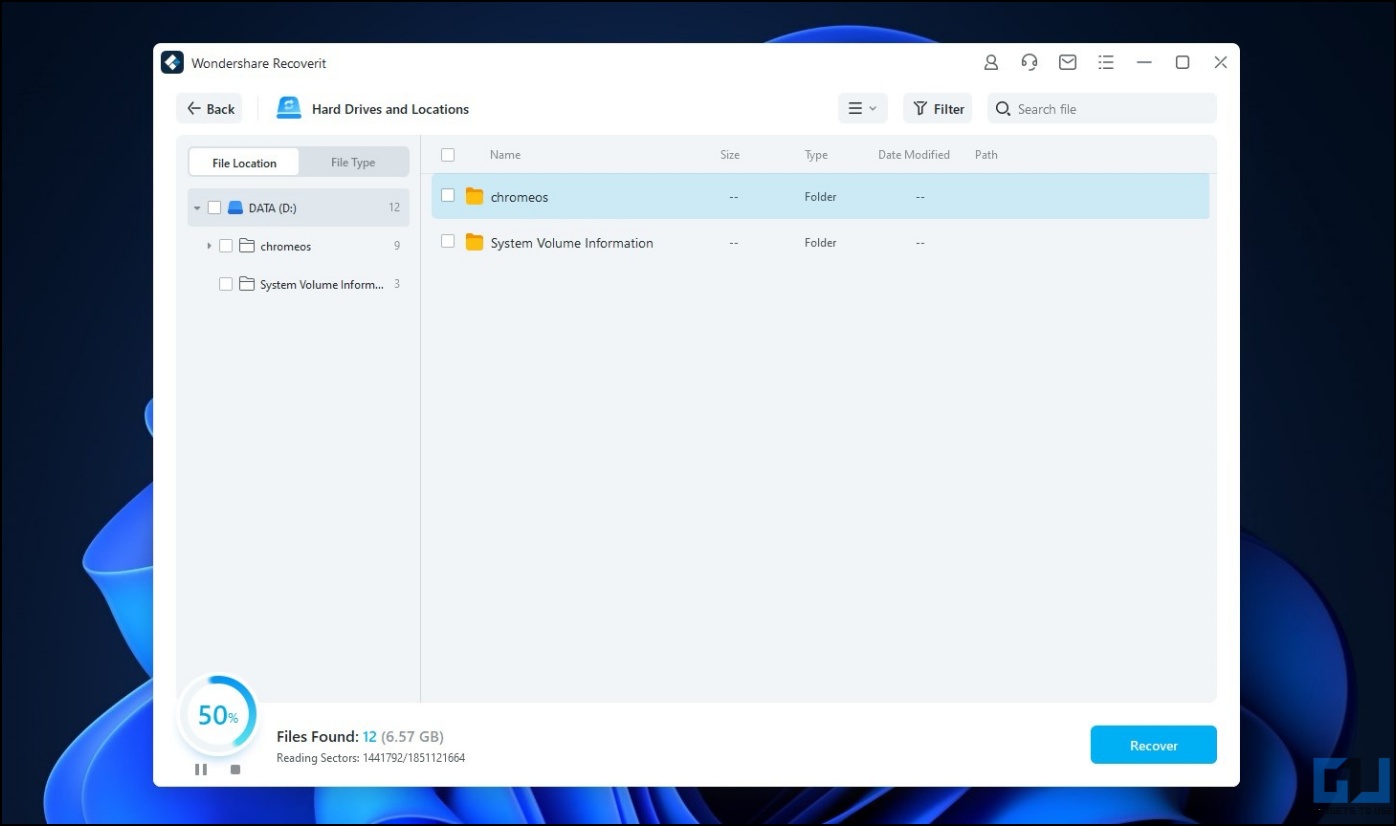This screenshot has height=826, width=1396.
Task: Click the chromeos folder icon in tree
Action: point(247,246)
